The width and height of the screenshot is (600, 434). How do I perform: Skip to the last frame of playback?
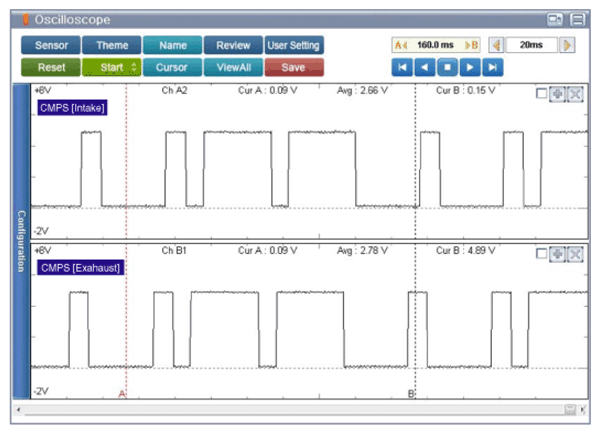(491, 68)
